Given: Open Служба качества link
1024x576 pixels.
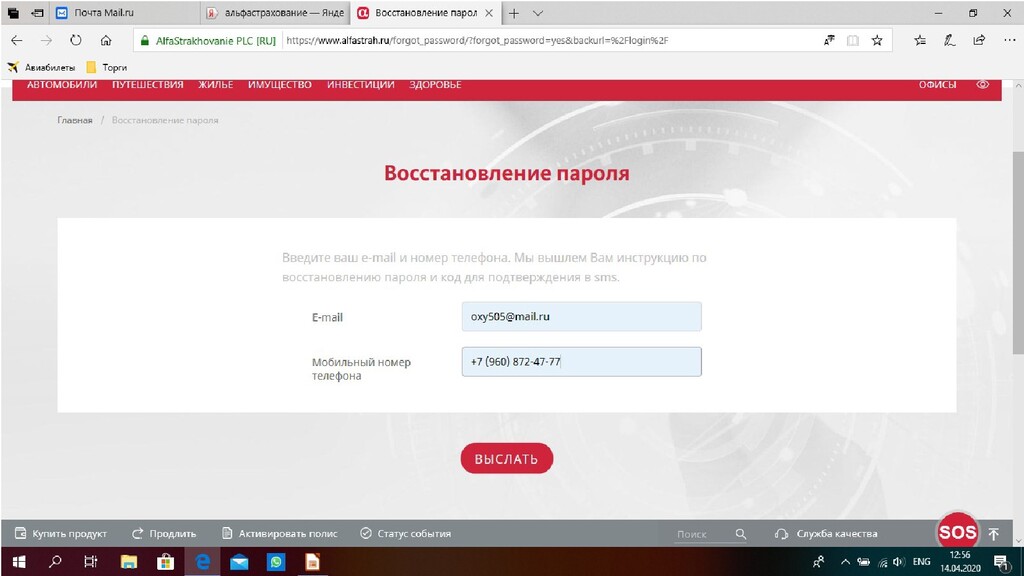Looking at the screenshot, I should (x=826, y=534).
